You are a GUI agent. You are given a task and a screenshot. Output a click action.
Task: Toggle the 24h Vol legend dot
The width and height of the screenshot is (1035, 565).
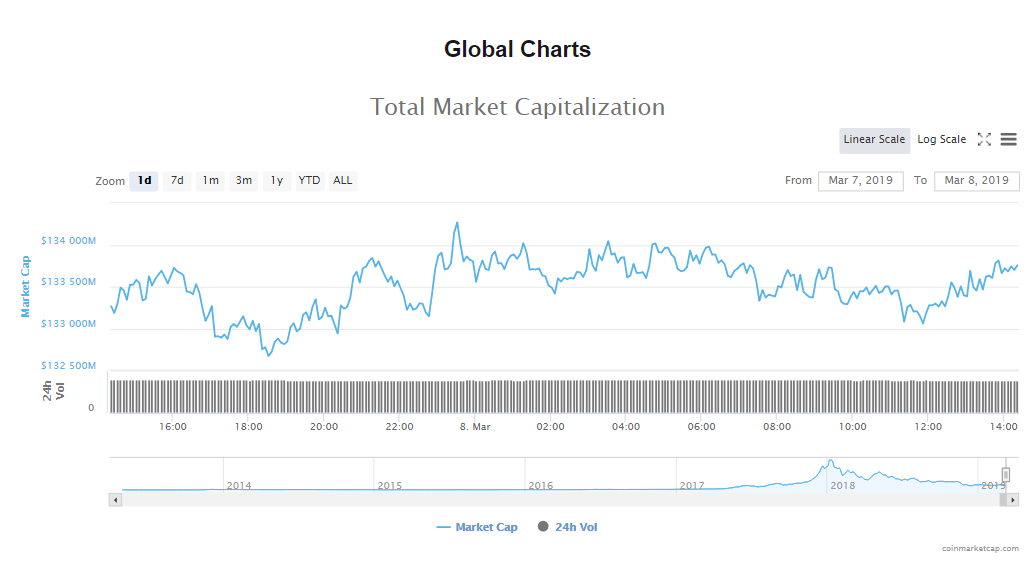543,527
